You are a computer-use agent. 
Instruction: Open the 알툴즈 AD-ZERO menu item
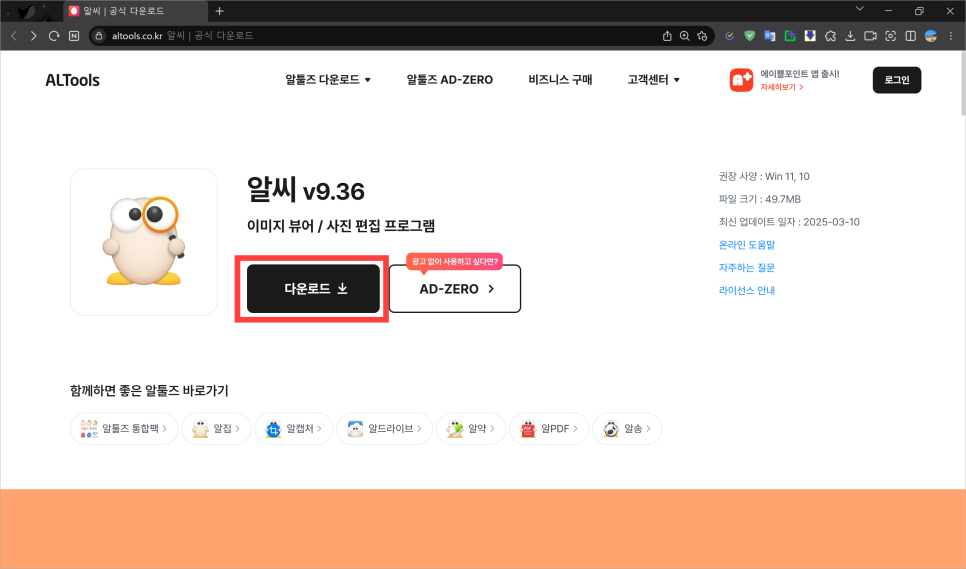click(450, 79)
